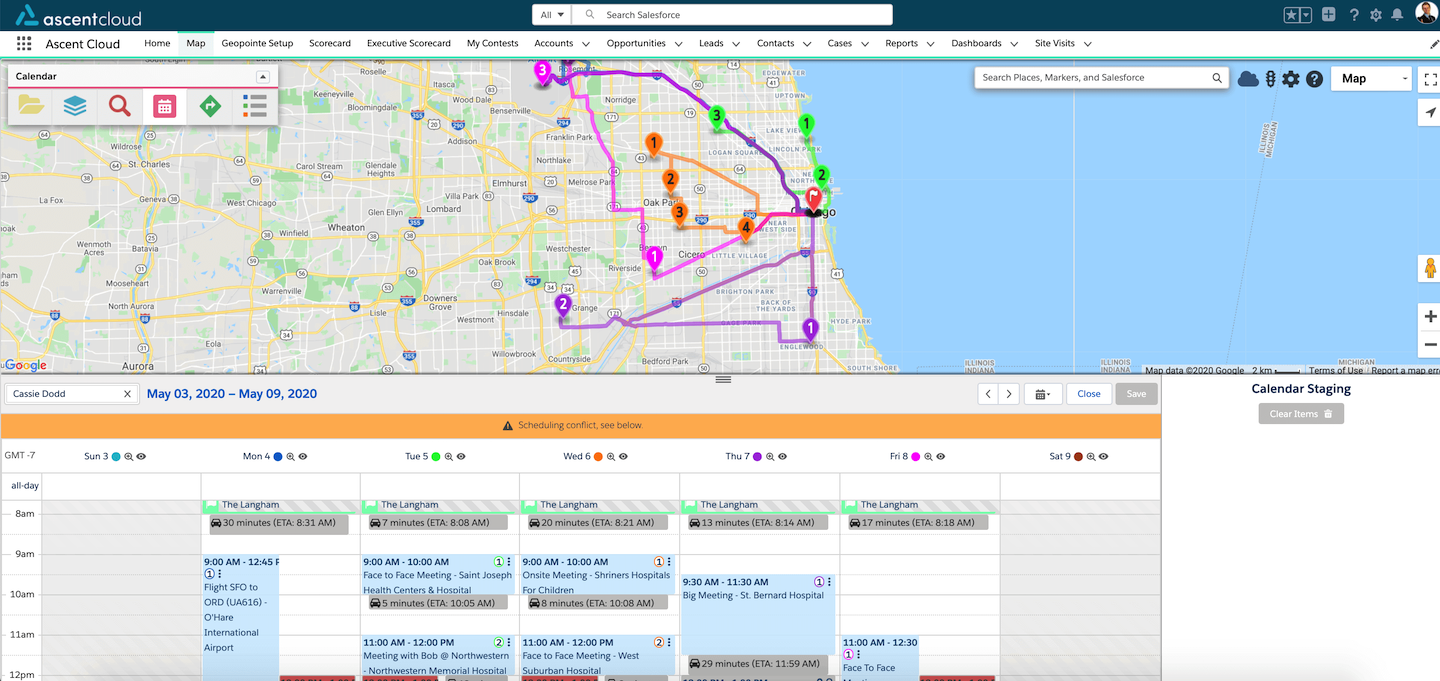Toggle visibility eye for Tue 5

pos(462,456)
